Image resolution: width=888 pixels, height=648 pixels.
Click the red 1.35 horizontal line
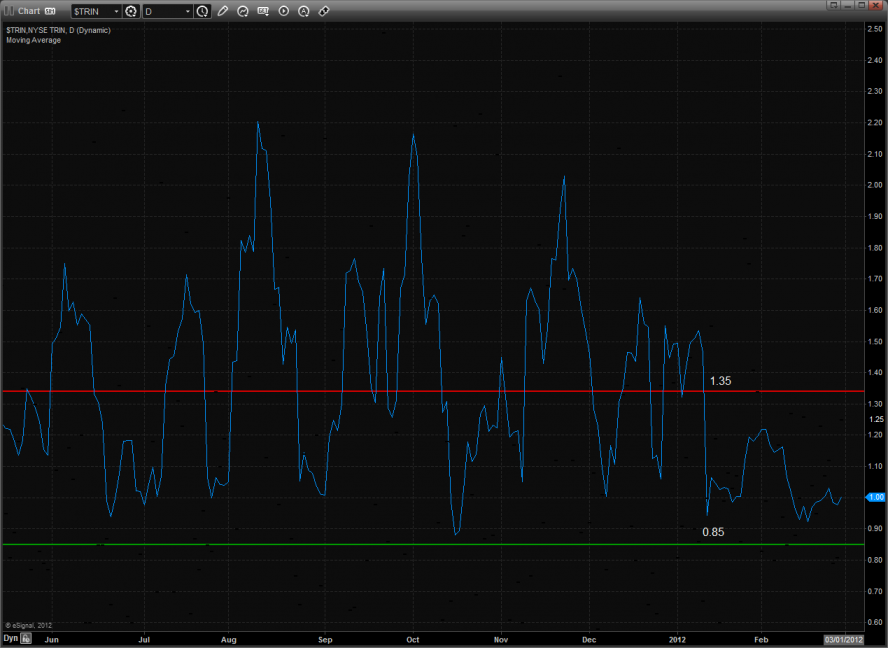[x=400, y=391]
